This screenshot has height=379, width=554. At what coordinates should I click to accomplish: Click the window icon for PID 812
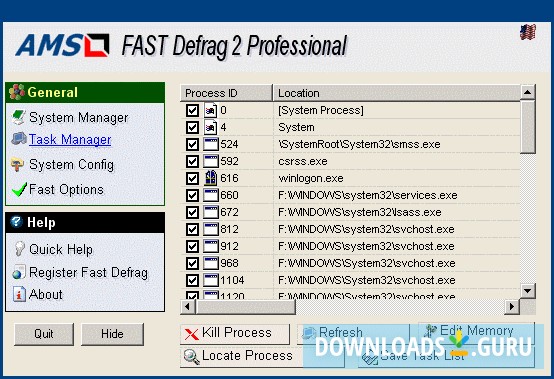click(x=211, y=229)
